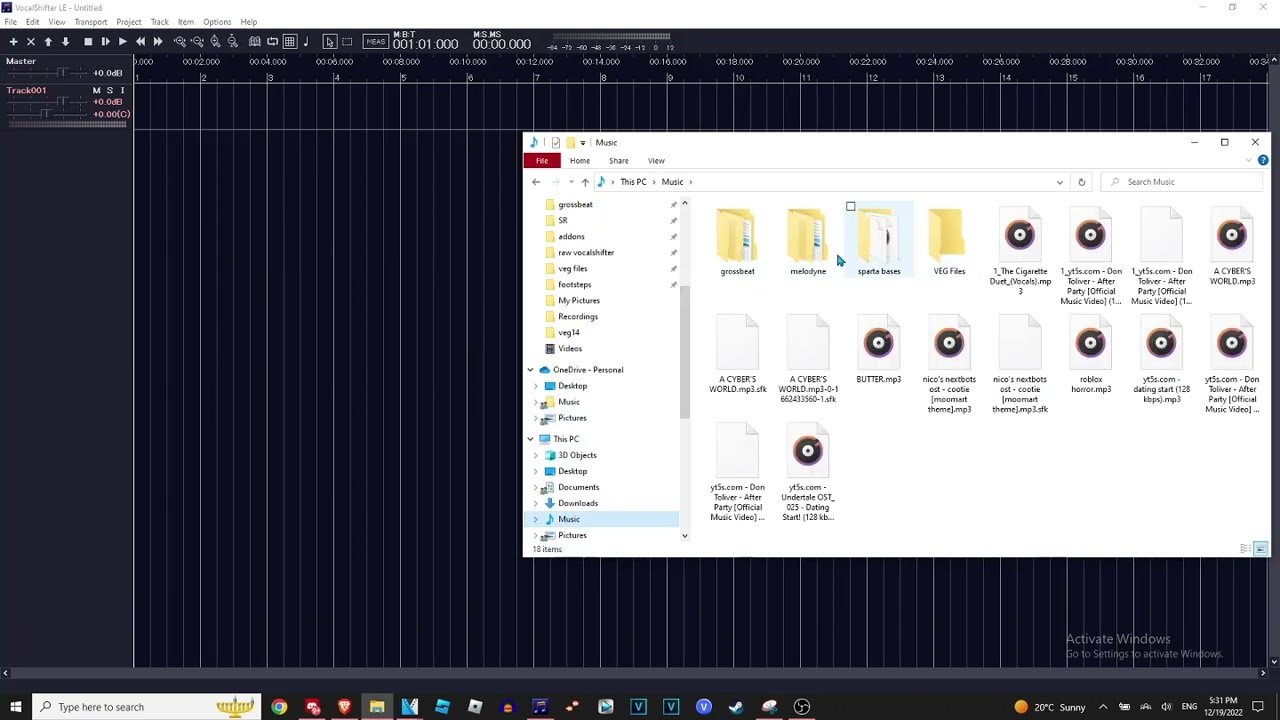Open Chrome from the taskbar
The width and height of the screenshot is (1280, 720).
pyautogui.click(x=279, y=707)
